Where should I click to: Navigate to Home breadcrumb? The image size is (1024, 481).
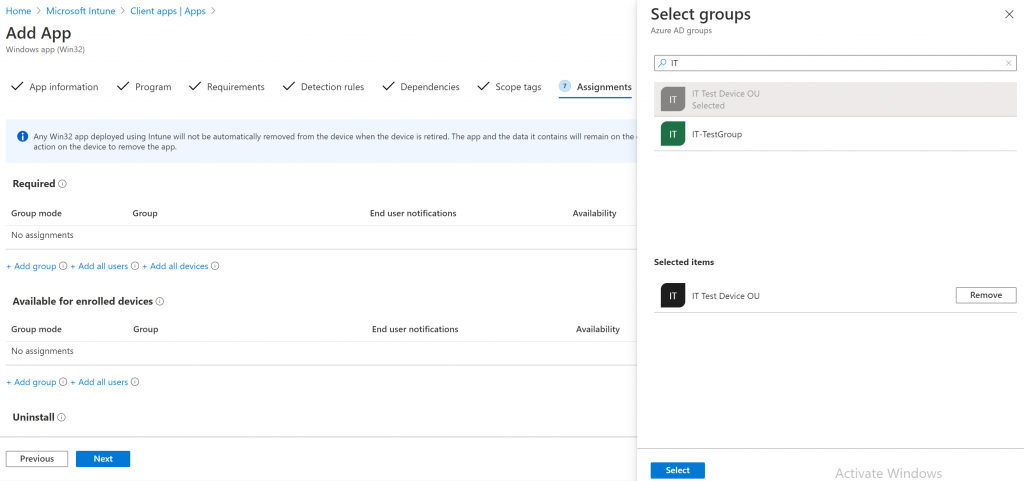pyautogui.click(x=18, y=11)
